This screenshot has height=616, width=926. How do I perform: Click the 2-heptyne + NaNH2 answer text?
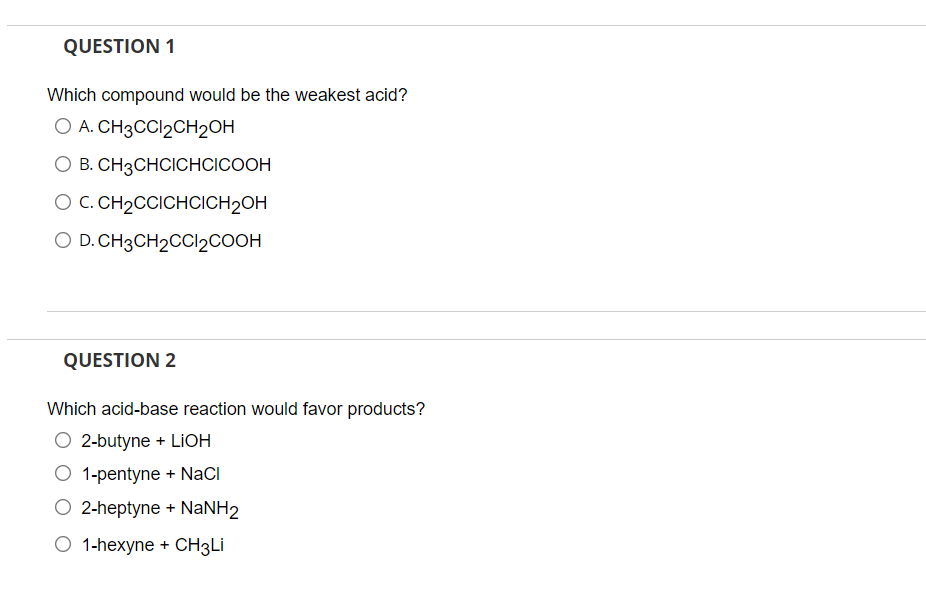pos(160,509)
